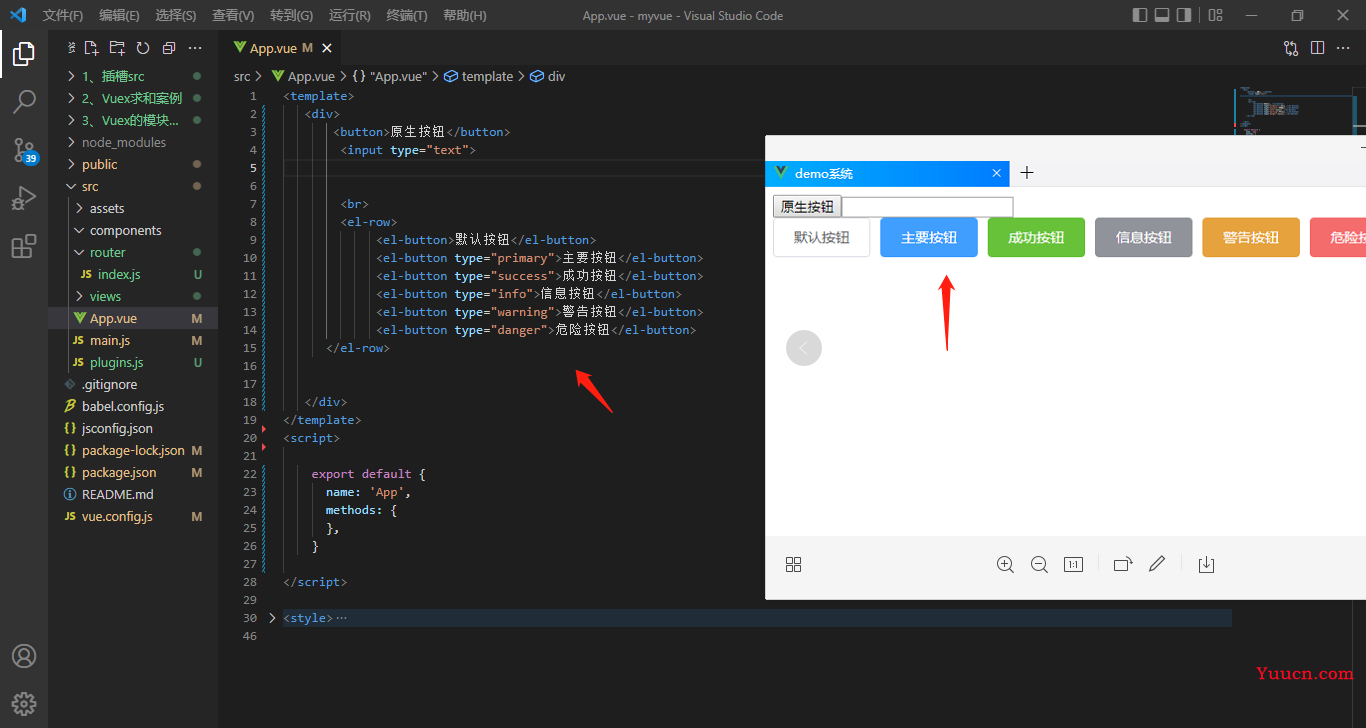This screenshot has width=1366, height=728.
Task: Edit image with pencil icon
Action: click(1157, 565)
